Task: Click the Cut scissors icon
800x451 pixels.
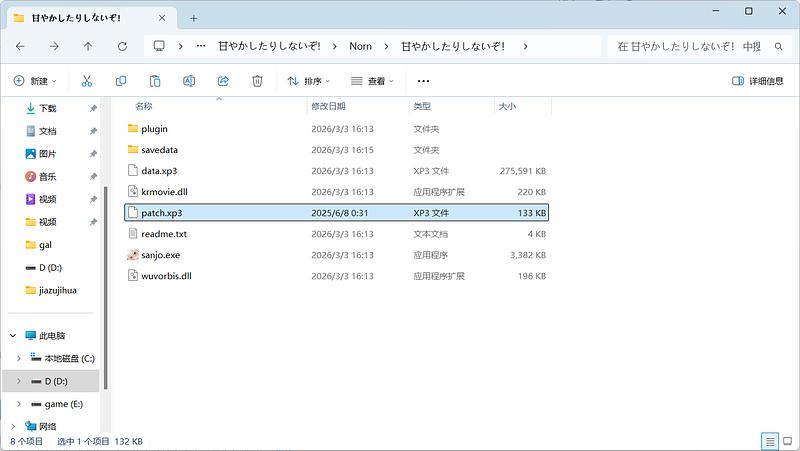Action: click(x=87, y=81)
